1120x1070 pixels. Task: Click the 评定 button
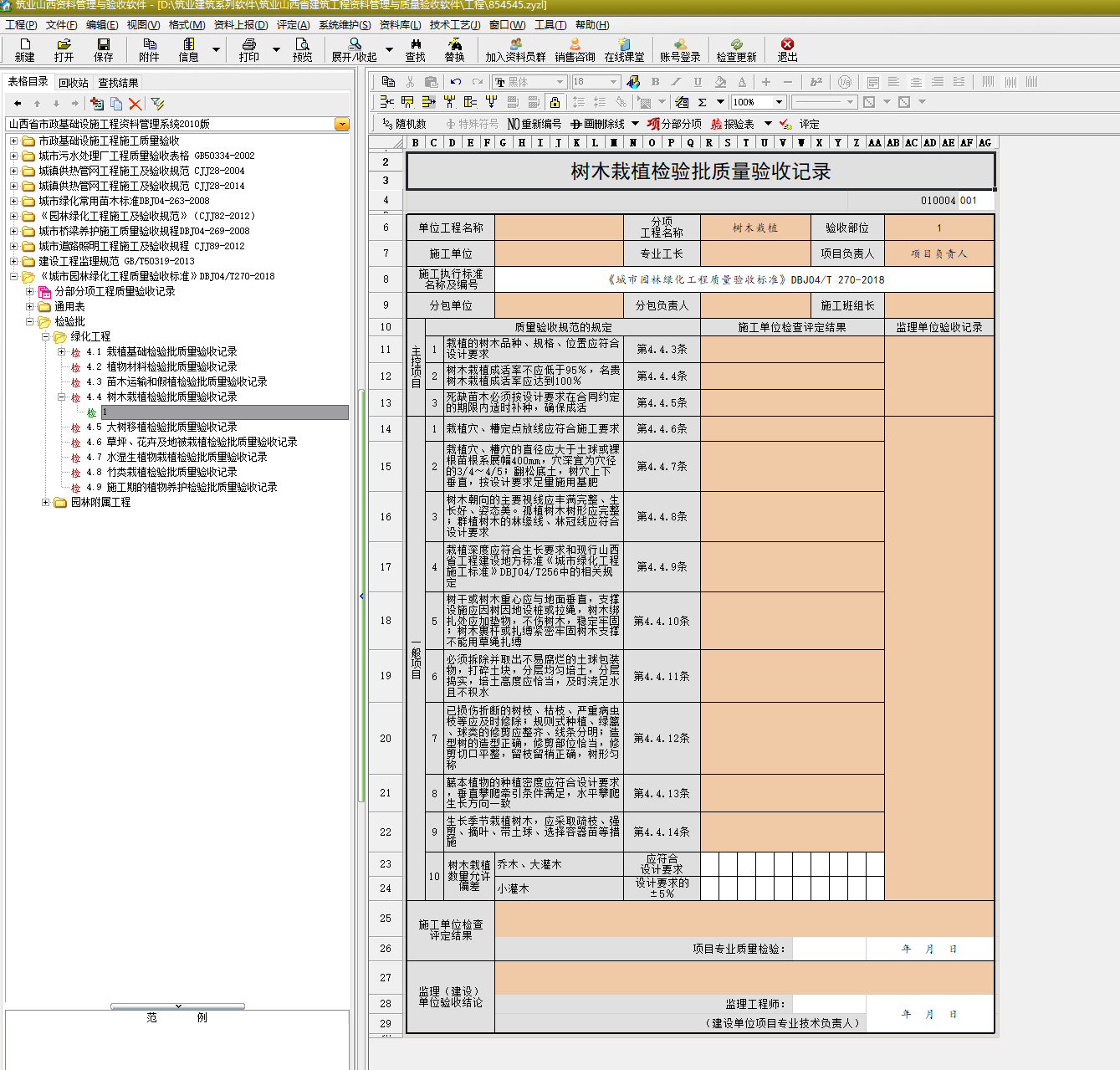tap(800, 124)
